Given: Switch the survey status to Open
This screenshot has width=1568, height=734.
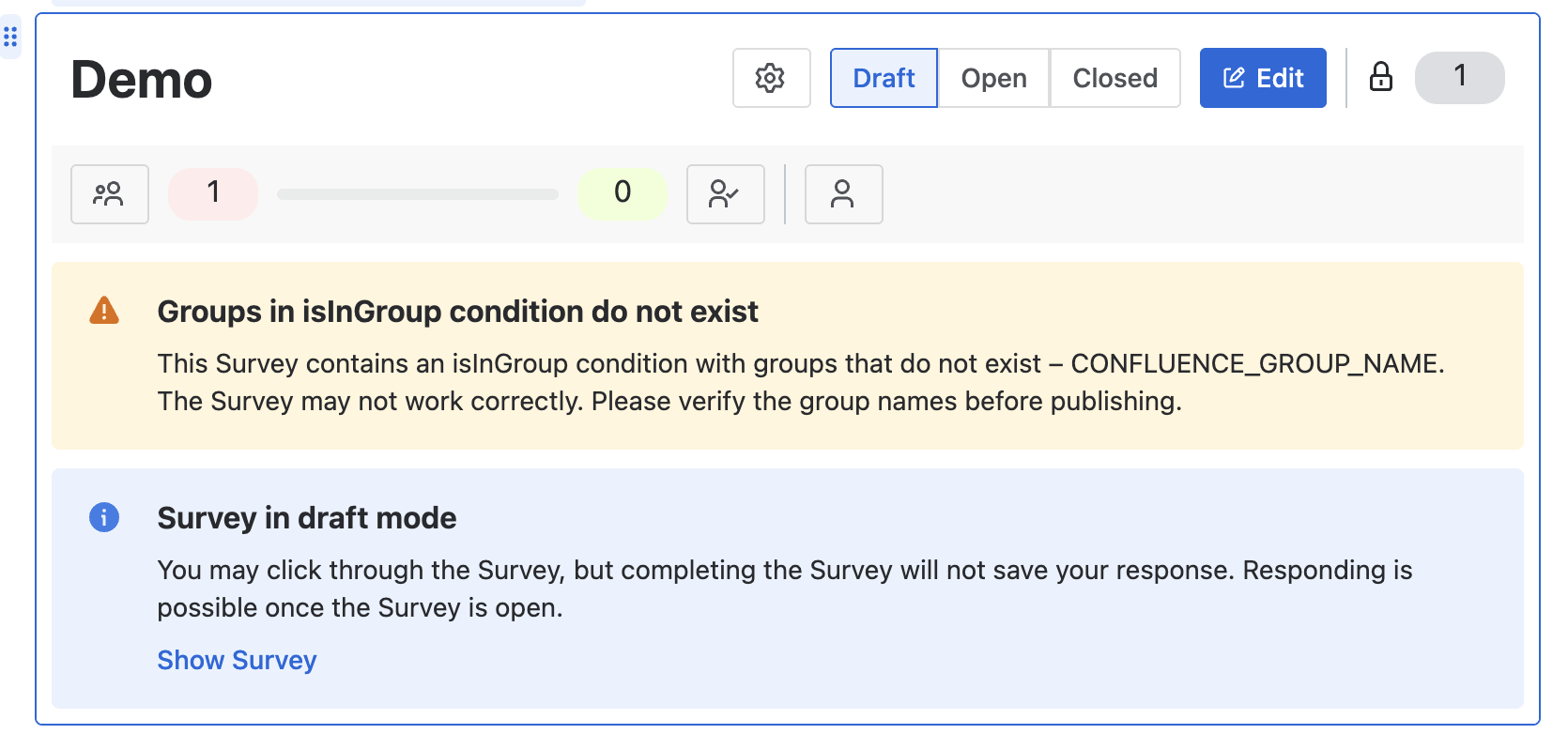Looking at the screenshot, I should (992, 78).
